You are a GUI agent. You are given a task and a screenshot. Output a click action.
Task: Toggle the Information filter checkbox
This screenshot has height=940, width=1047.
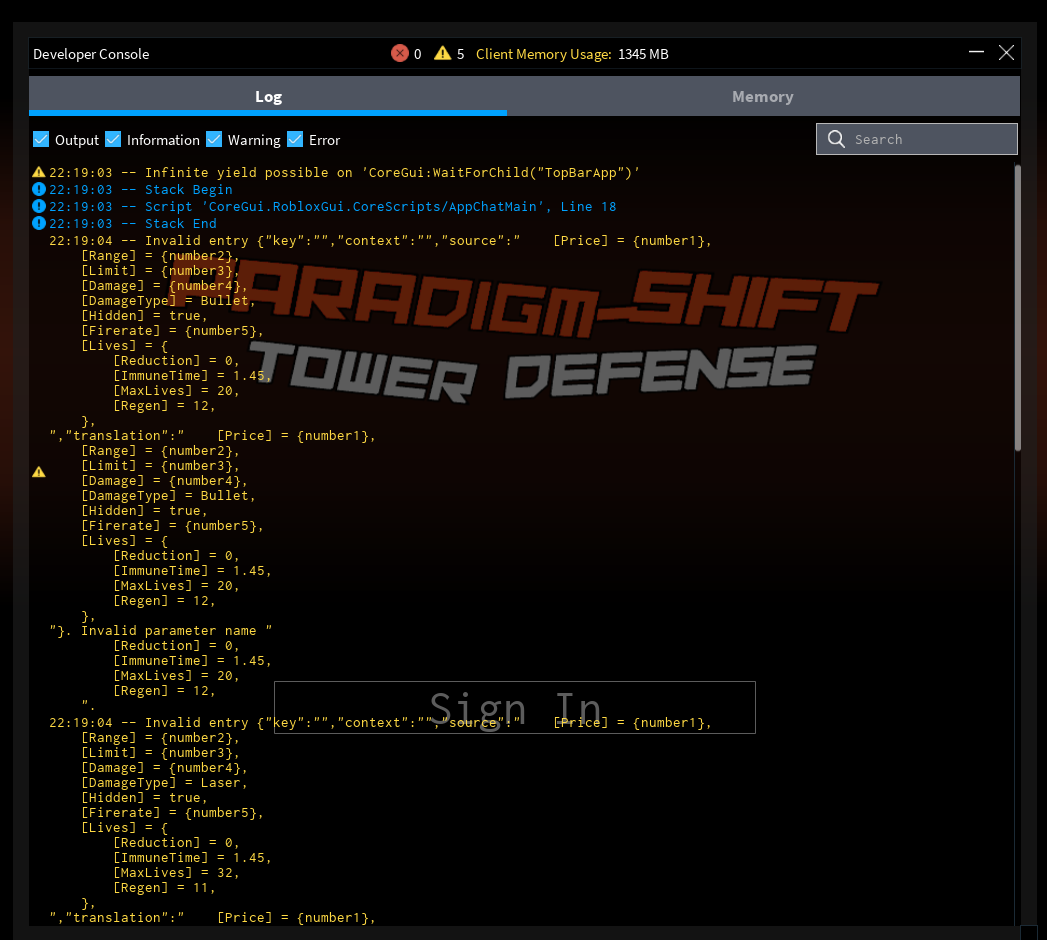click(x=113, y=139)
